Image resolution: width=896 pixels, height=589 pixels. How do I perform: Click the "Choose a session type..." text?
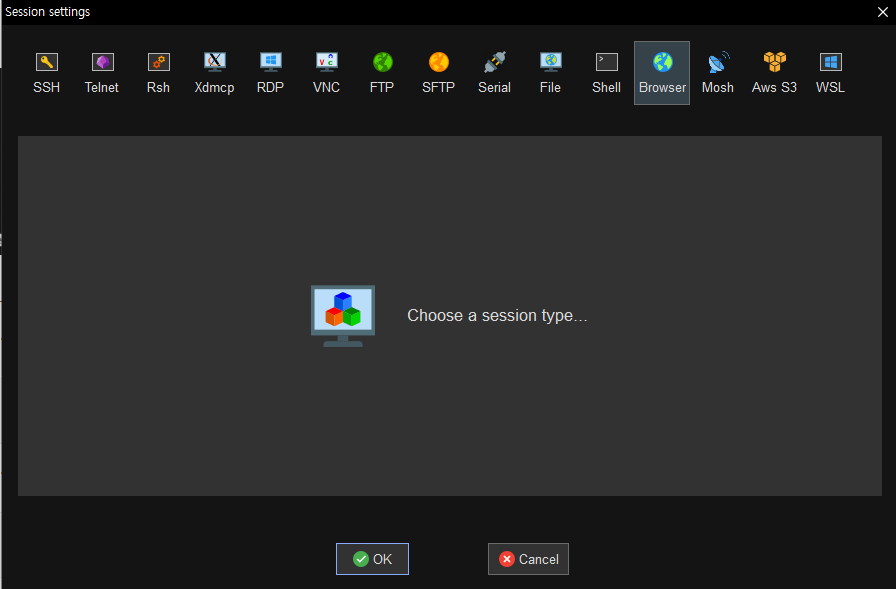497,315
